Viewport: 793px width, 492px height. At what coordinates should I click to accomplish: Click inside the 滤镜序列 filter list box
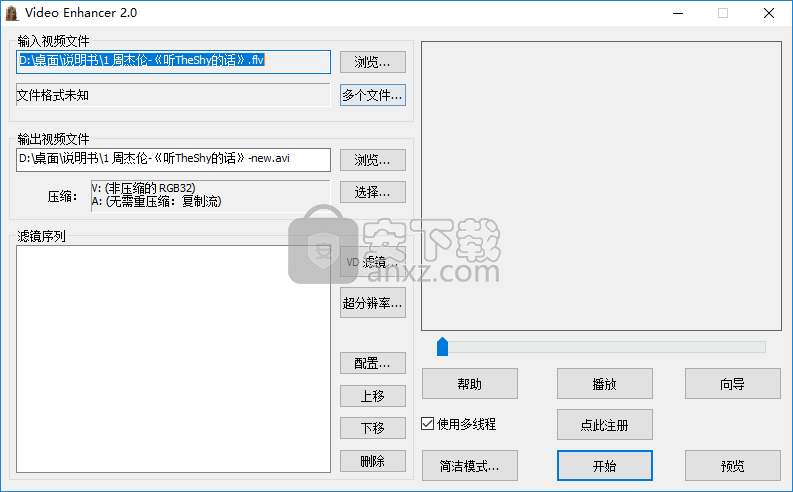click(173, 359)
